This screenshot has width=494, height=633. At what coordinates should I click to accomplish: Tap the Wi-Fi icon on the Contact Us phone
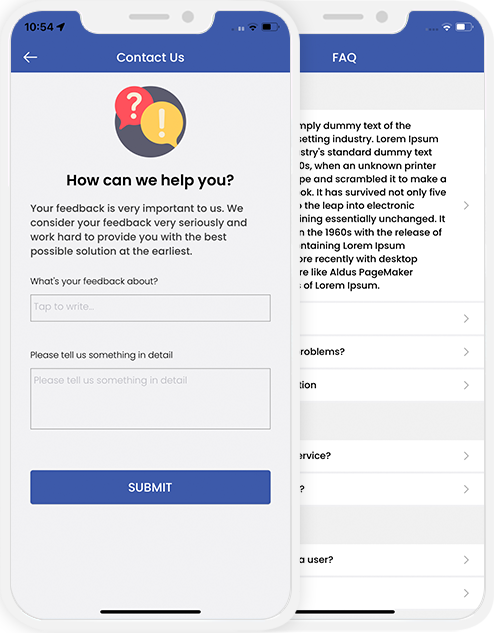click(253, 27)
